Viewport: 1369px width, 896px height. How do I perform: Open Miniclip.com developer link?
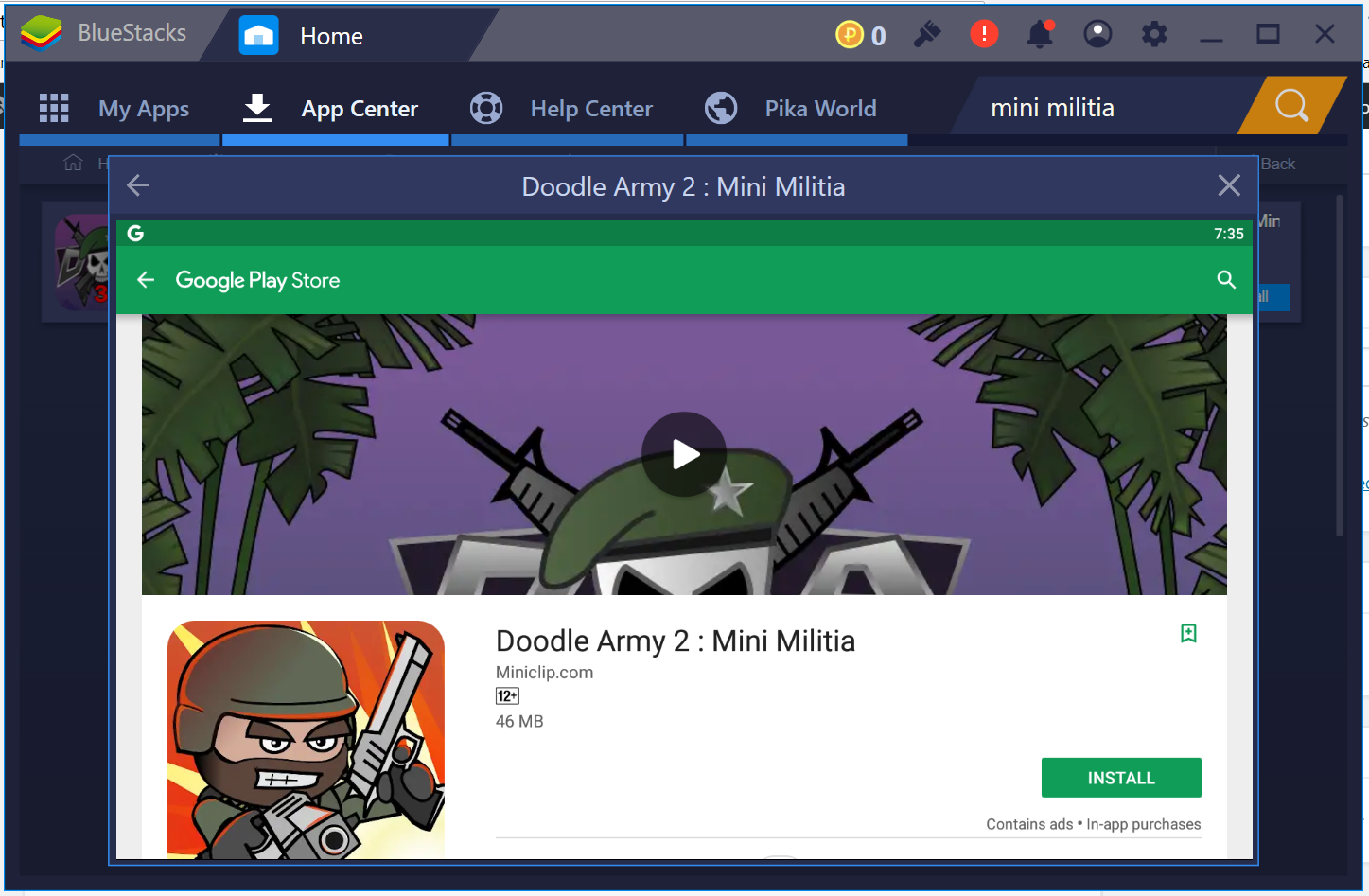pyautogui.click(x=544, y=673)
